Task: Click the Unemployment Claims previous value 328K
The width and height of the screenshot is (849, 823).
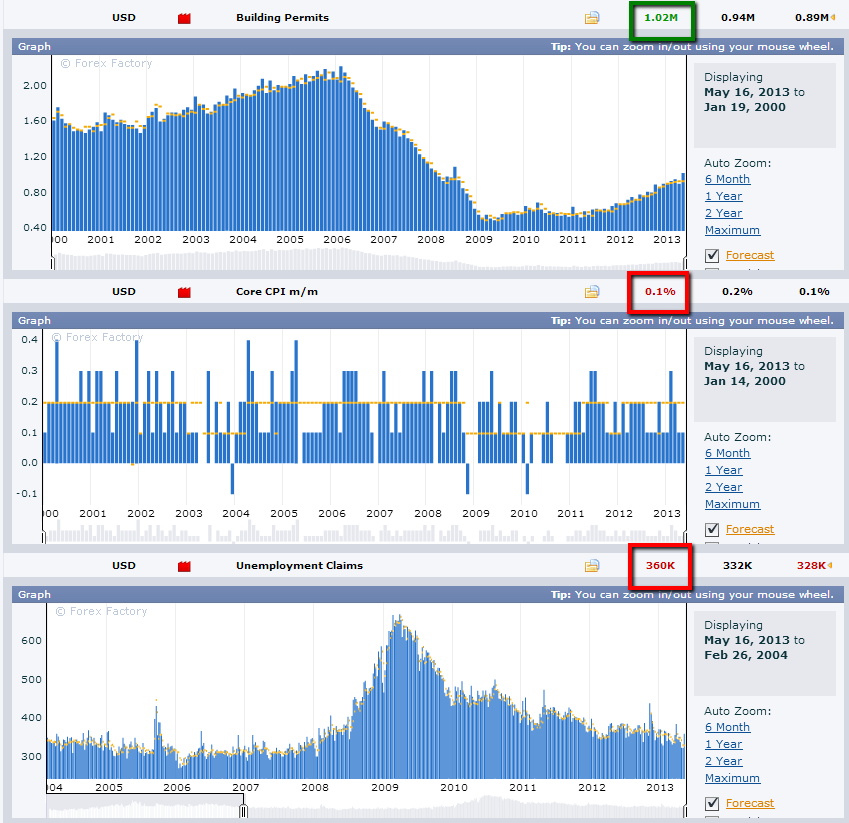Action: 811,565
